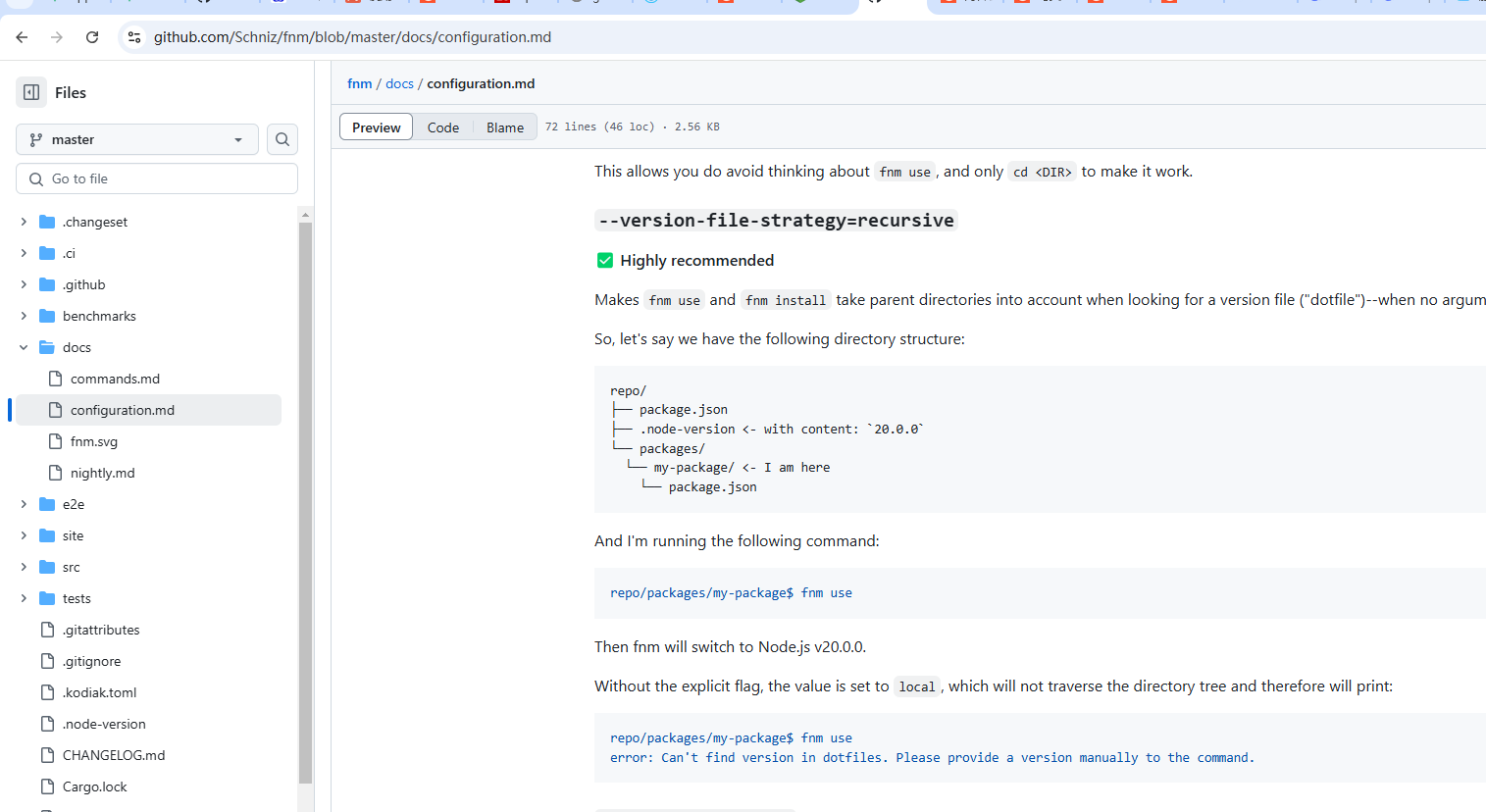The image size is (1486, 812).
Task: Click the e2e folder icon
Action: [47, 504]
